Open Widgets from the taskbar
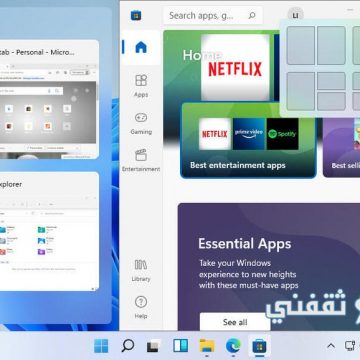 pos(180,346)
